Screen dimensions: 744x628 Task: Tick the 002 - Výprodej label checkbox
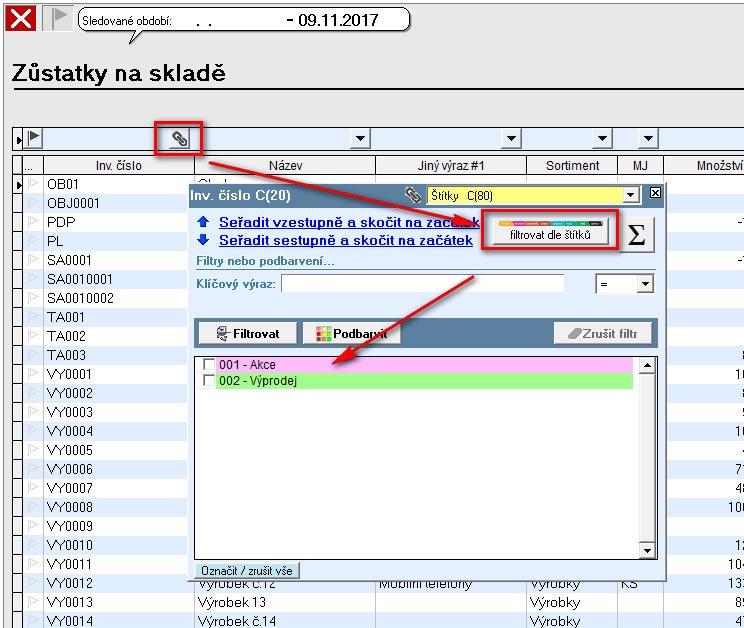click(208, 380)
